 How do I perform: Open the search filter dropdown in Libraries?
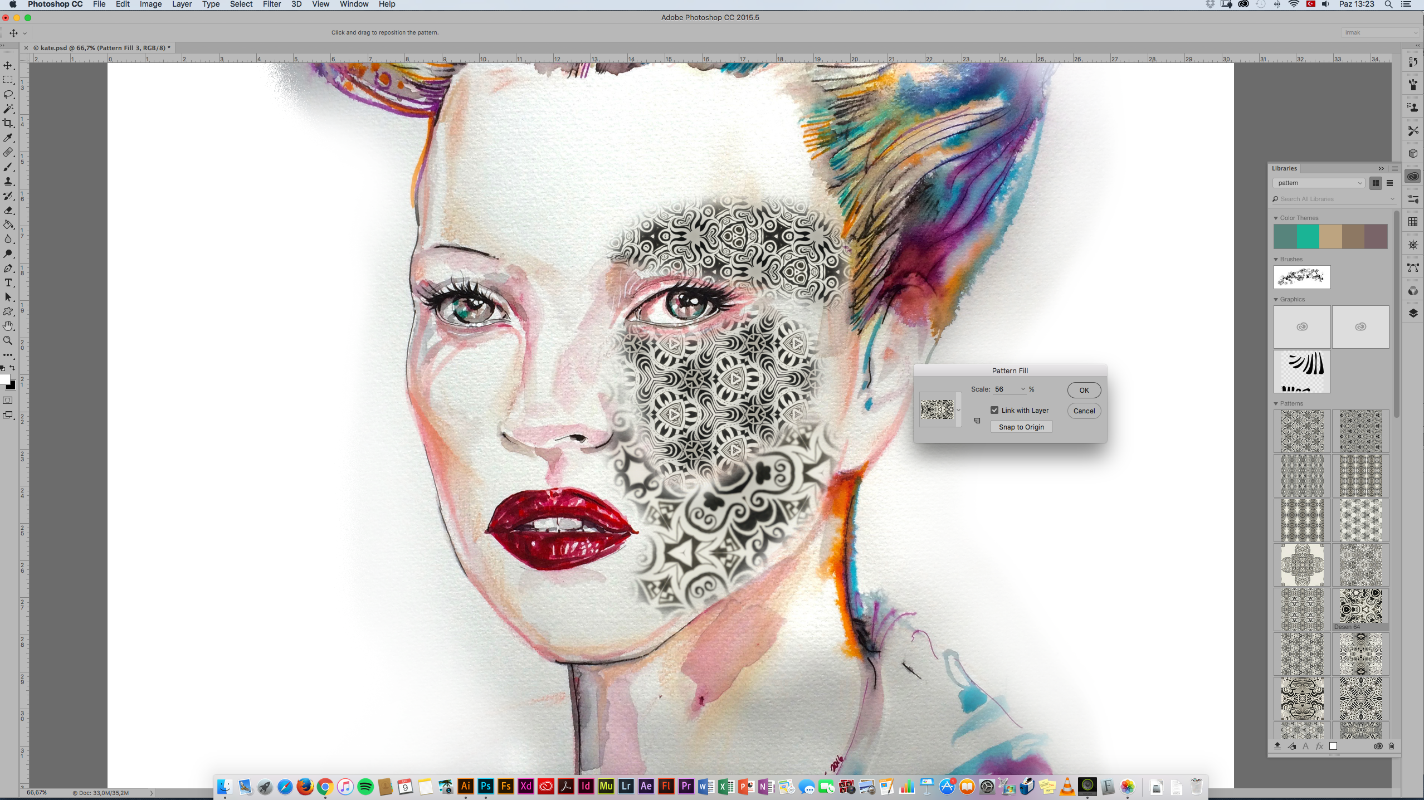(x=1392, y=199)
